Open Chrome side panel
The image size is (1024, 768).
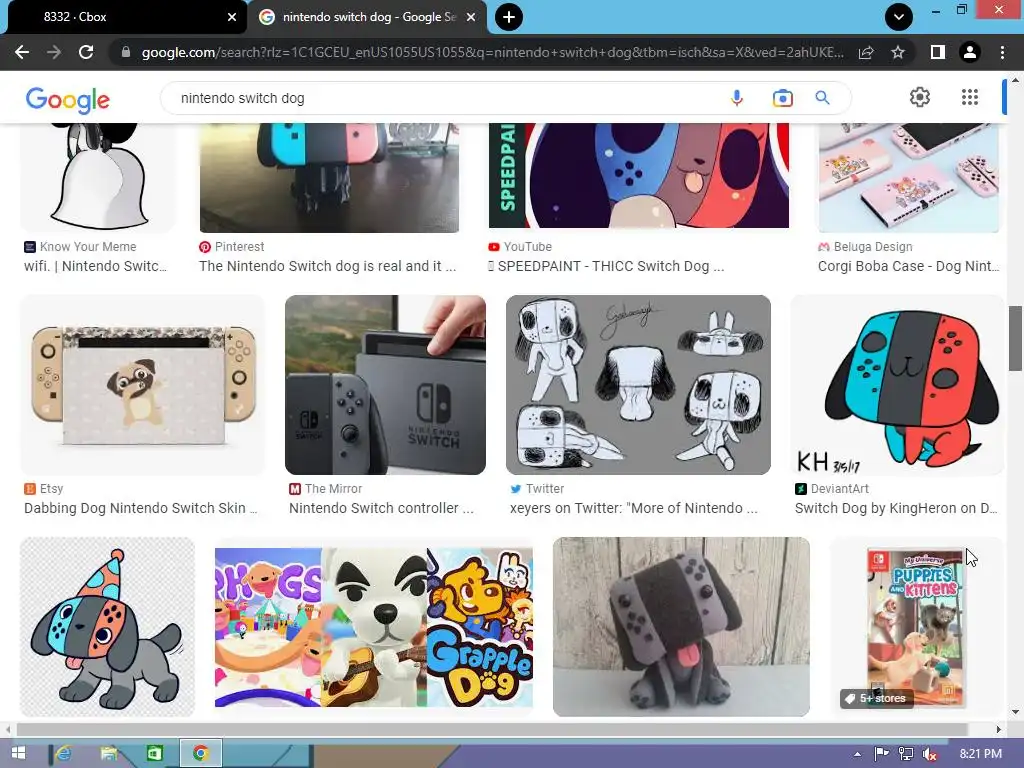pos(938,52)
